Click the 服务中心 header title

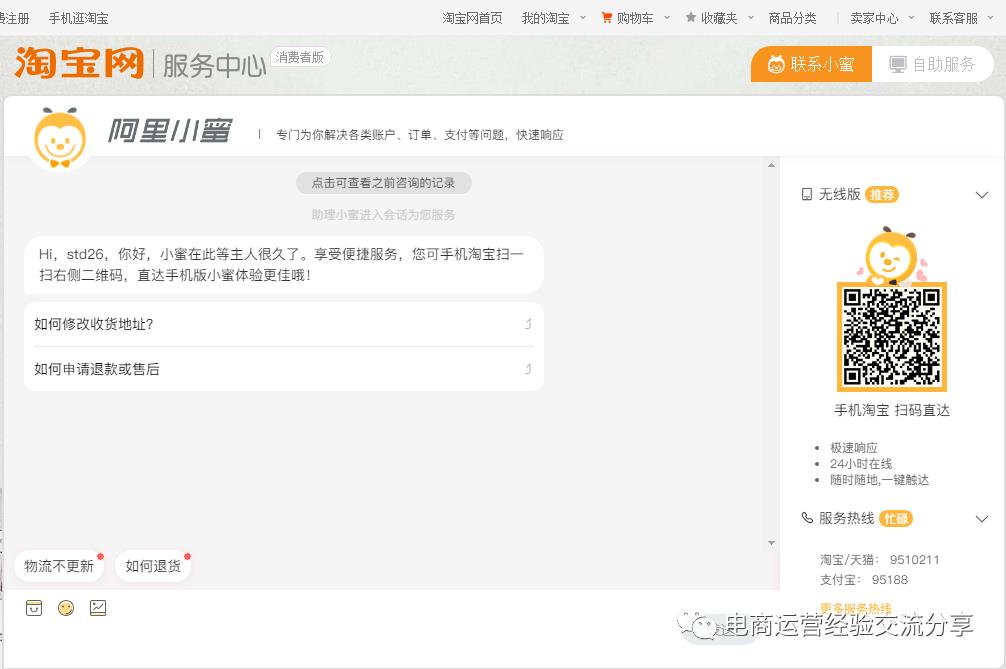click(214, 65)
